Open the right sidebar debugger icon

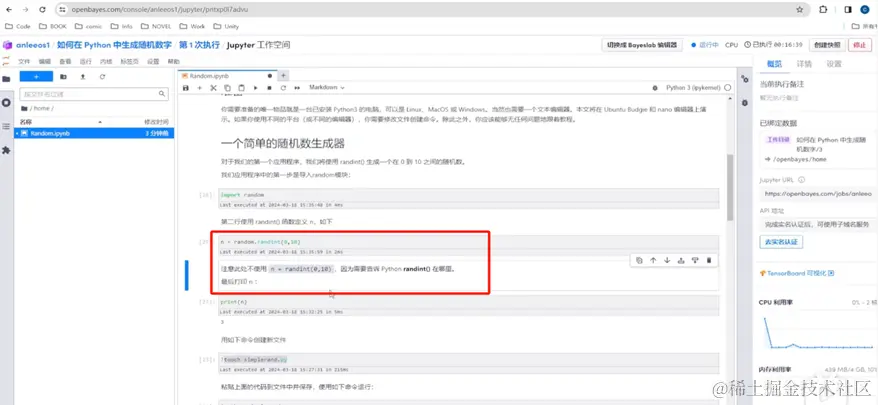pyautogui.click(x=744, y=103)
